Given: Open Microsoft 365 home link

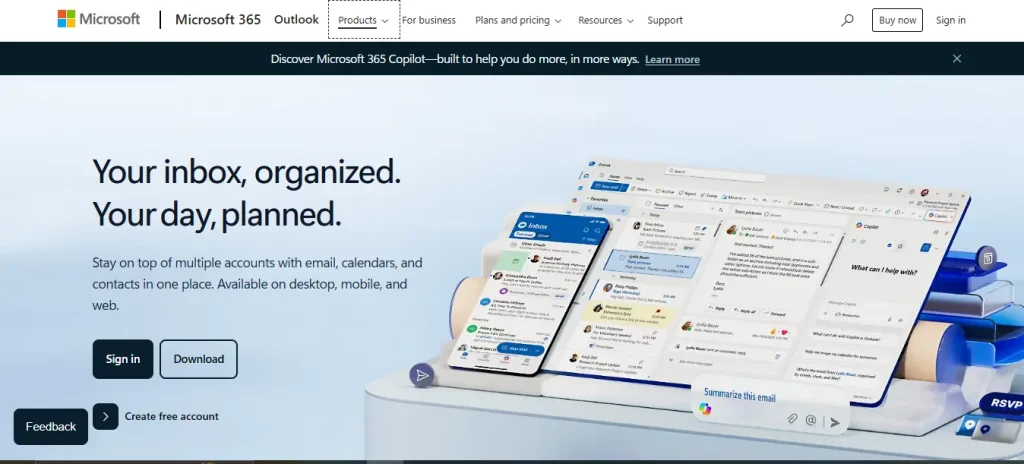Looking at the screenshot, I should pos(217,20).
